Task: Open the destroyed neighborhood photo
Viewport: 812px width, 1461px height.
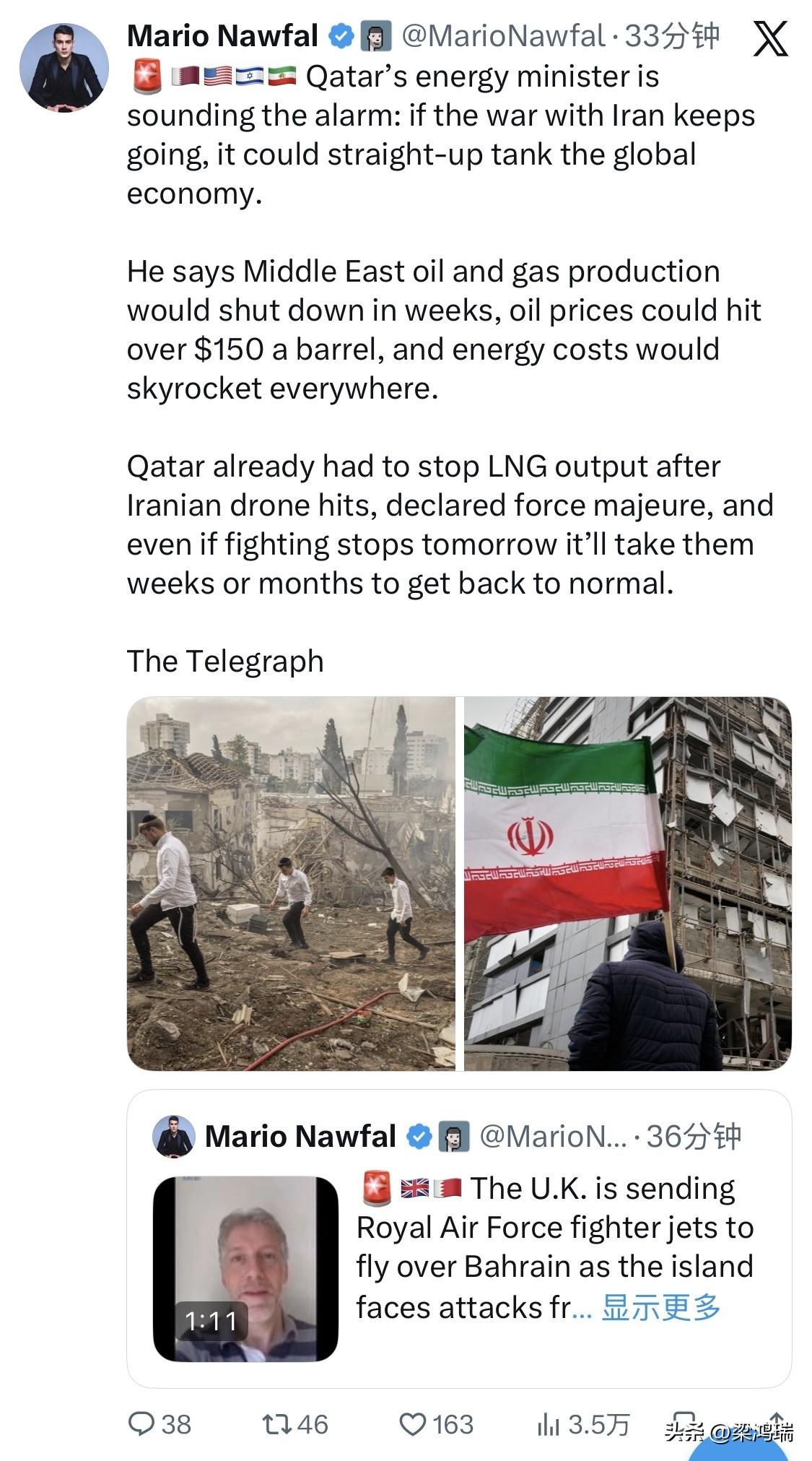Action: coord(291,883)
